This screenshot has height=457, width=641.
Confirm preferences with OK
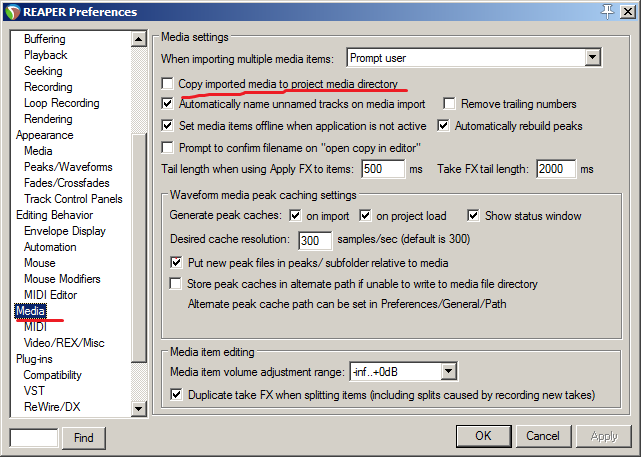483,436
